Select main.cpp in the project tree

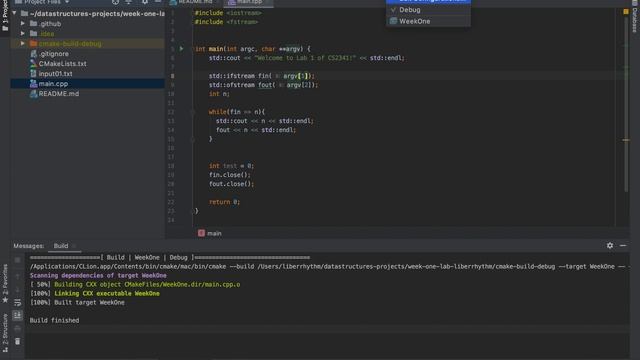[x=53, y=84]
